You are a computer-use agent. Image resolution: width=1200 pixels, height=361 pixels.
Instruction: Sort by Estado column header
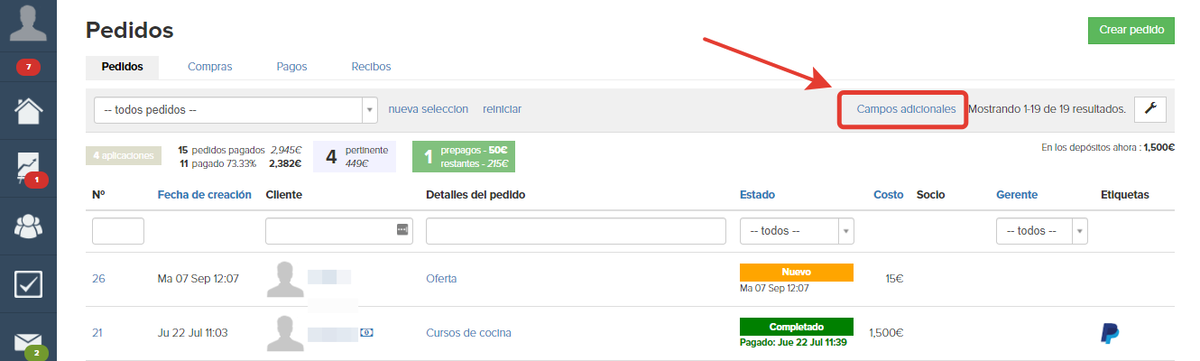757,194
